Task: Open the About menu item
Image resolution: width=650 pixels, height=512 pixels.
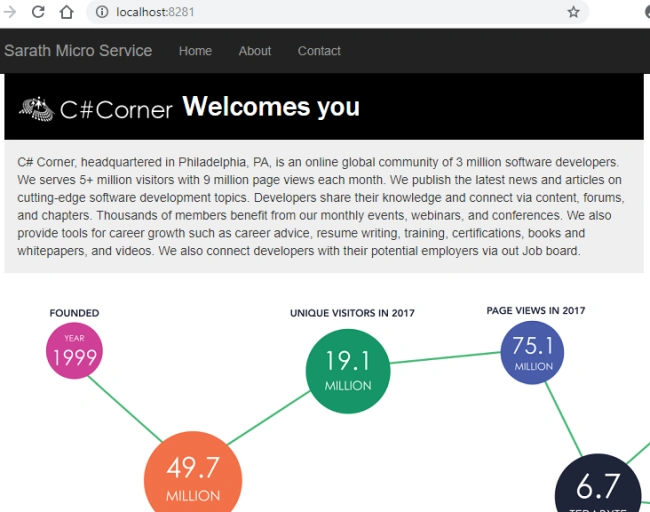Action: pyautogui.click(x=255, y=51)
